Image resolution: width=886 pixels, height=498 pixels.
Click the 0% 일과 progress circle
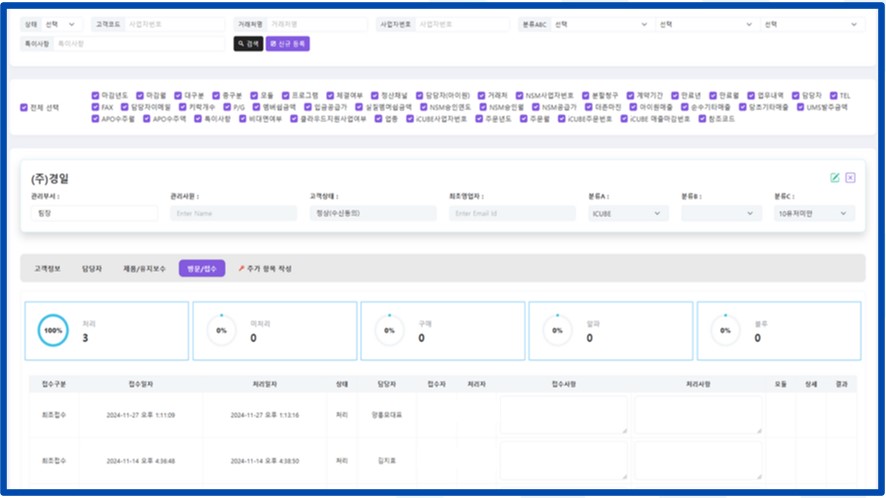(x=557, y=331)
